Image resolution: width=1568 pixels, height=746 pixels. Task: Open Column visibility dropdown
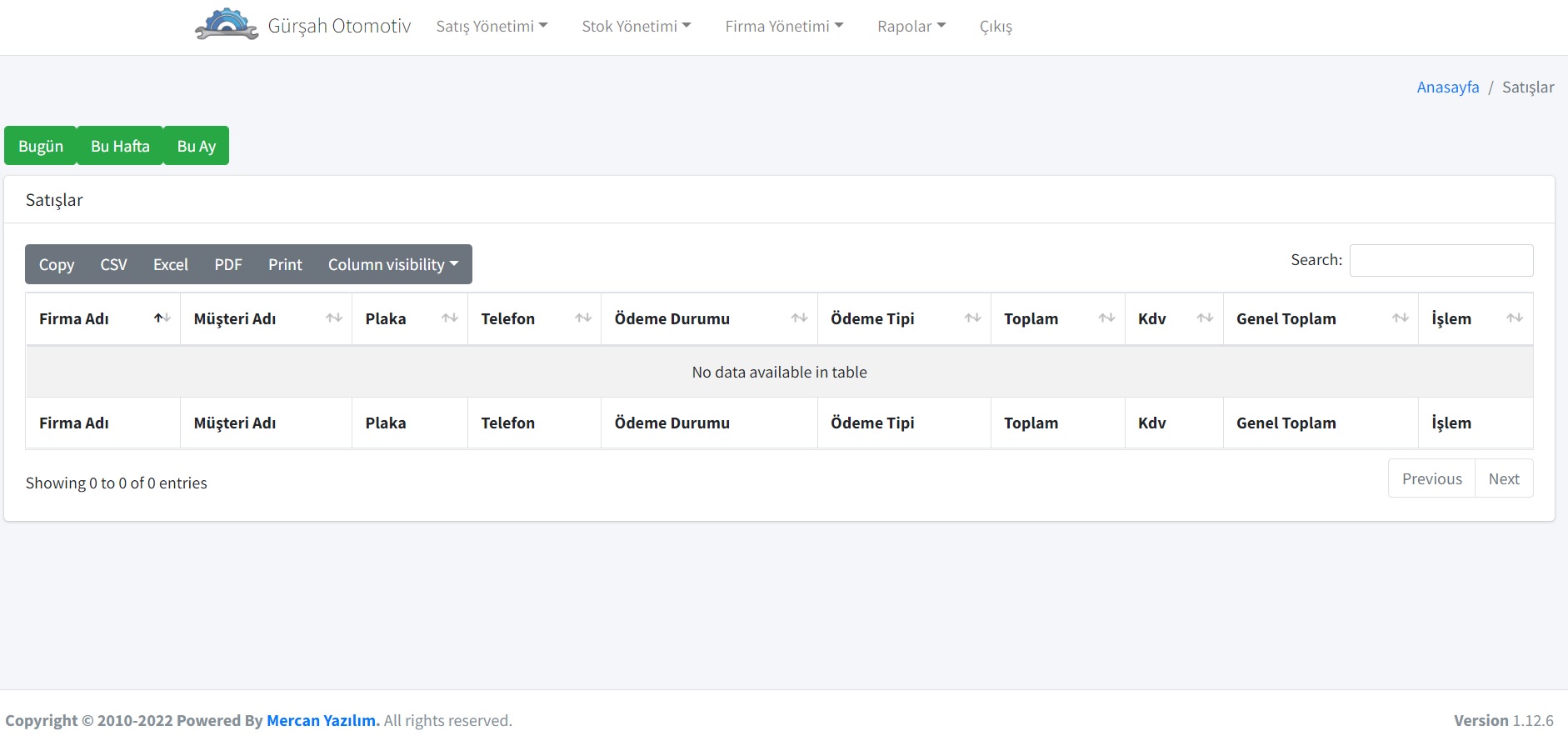(392, 264)
